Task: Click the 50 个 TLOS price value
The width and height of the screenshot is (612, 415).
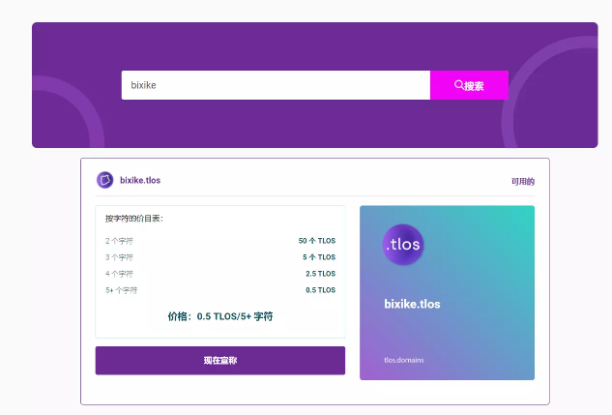Action: 317,241
